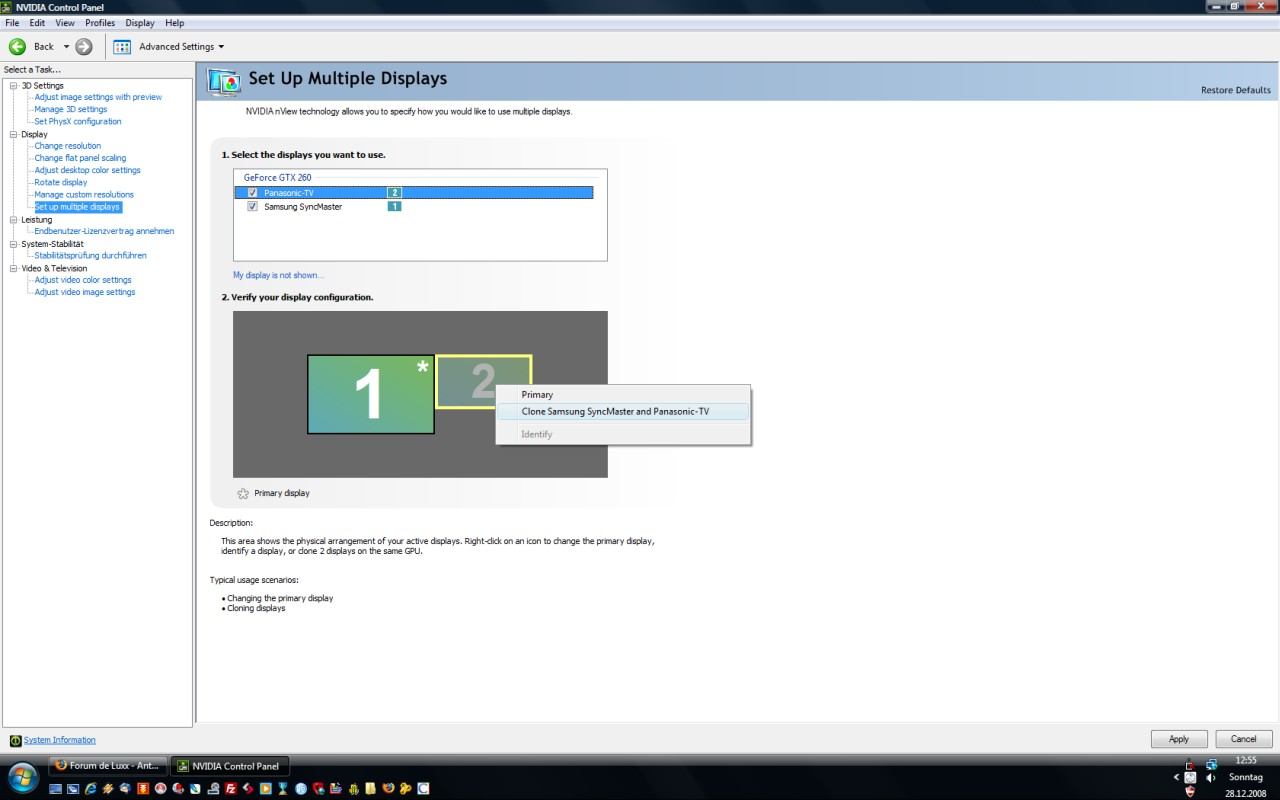1280x800 pixels.
Task: Collapse the Video & Television tree node
Action: tap(14, 268)
